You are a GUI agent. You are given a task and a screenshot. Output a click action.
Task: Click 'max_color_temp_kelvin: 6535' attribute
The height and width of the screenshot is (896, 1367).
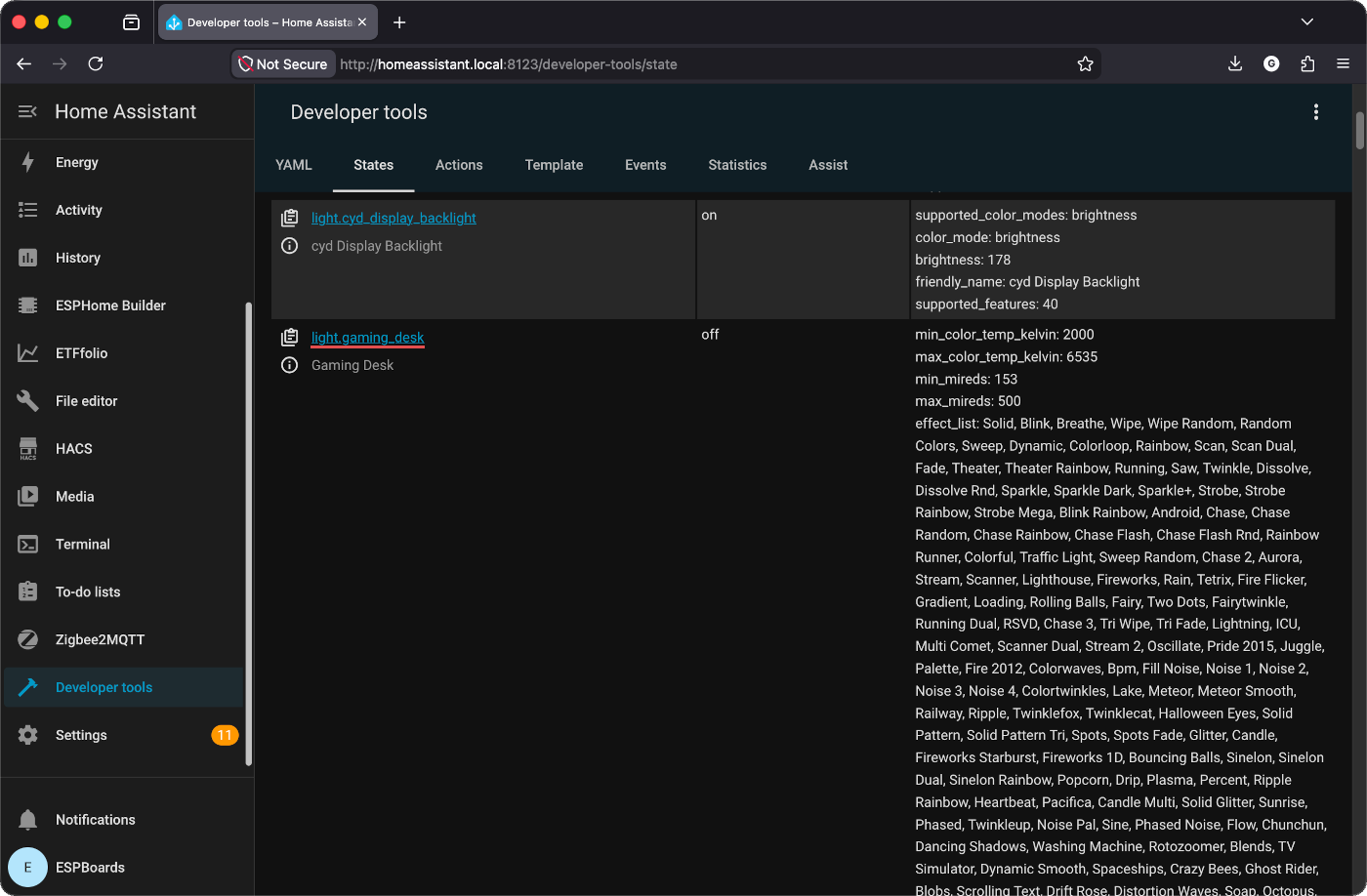click(1007, 357)
